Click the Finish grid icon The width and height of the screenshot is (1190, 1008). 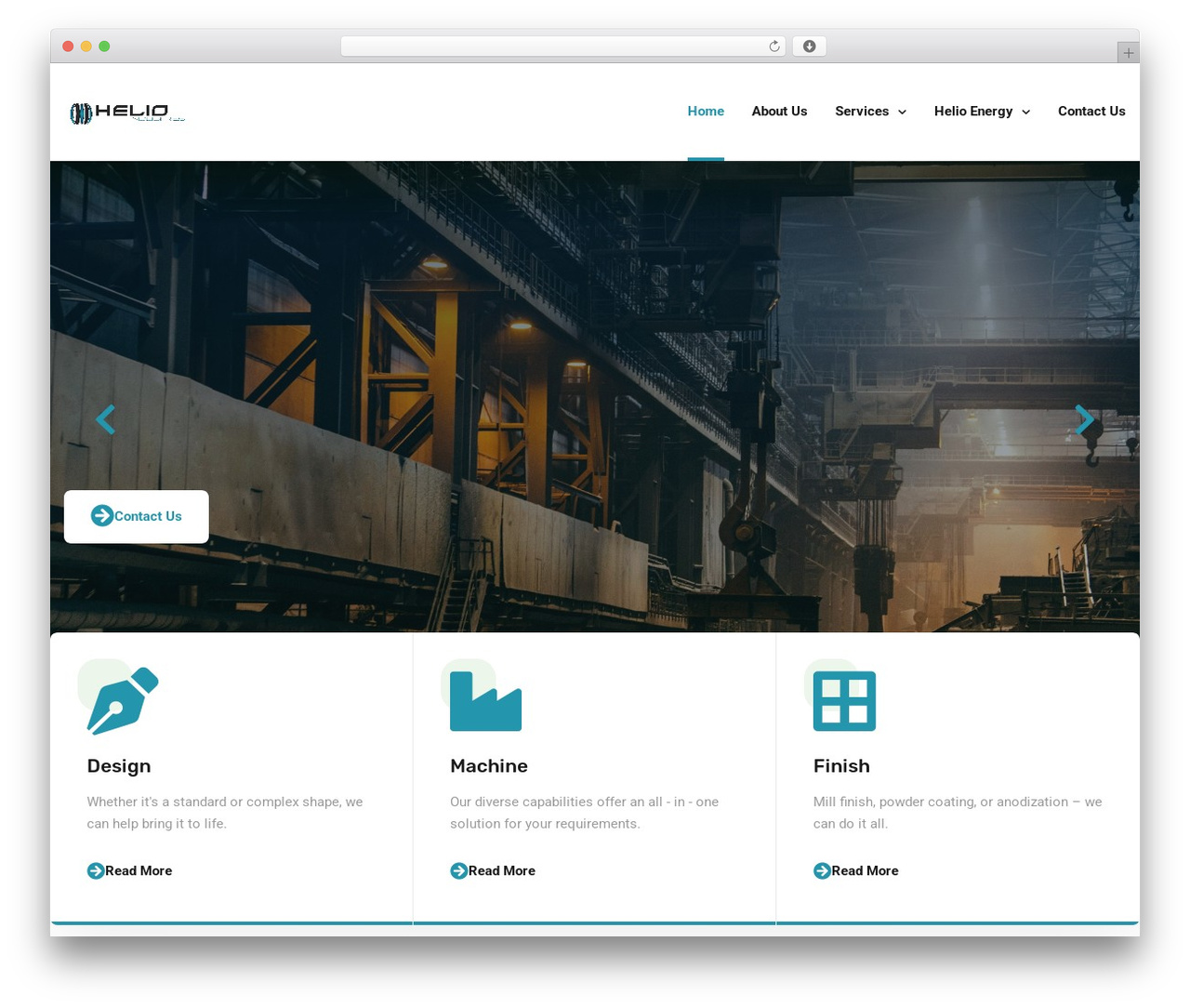tap(844, 701)
